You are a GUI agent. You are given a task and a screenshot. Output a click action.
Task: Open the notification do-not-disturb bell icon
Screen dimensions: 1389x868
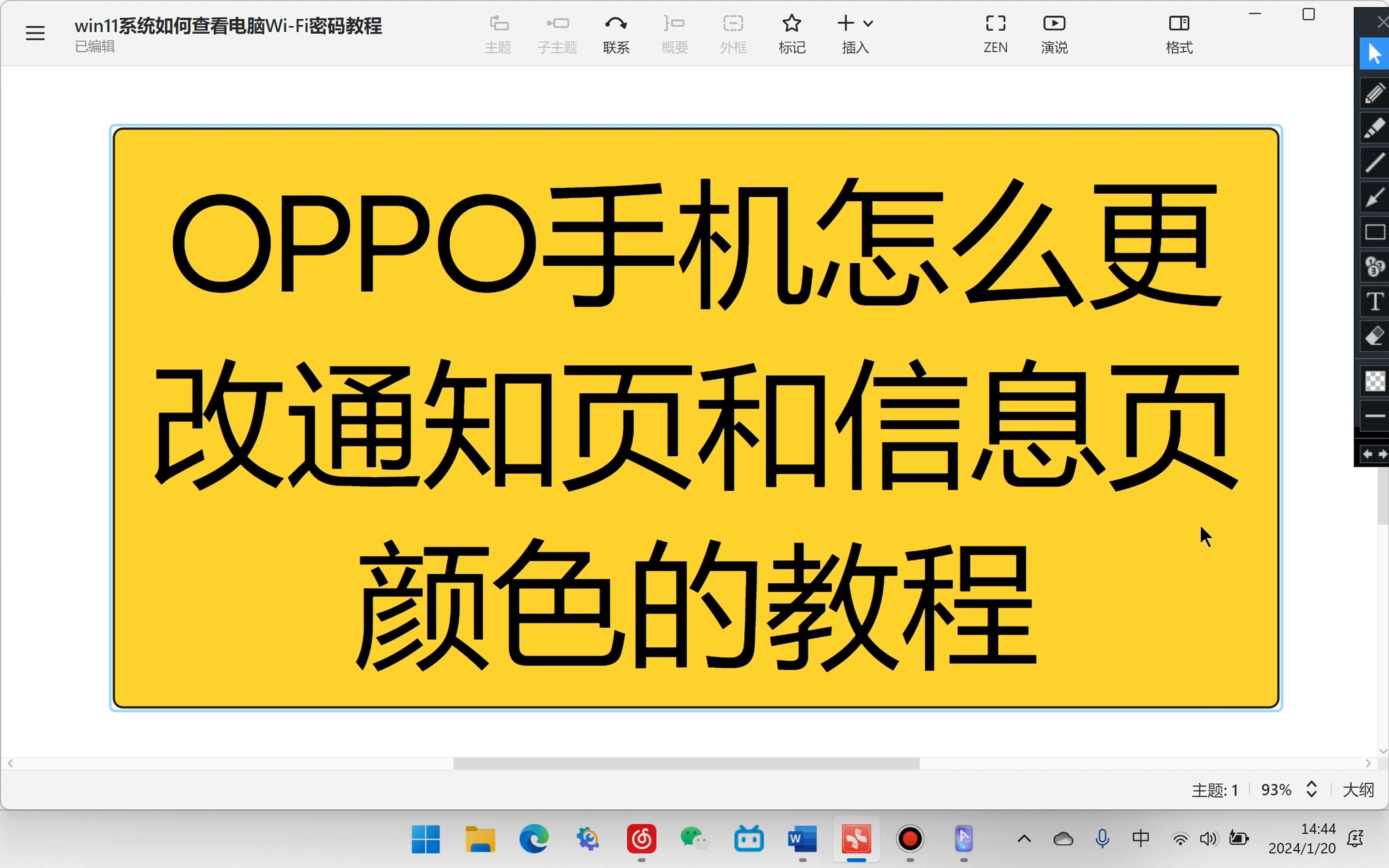tap(1355, 839)
